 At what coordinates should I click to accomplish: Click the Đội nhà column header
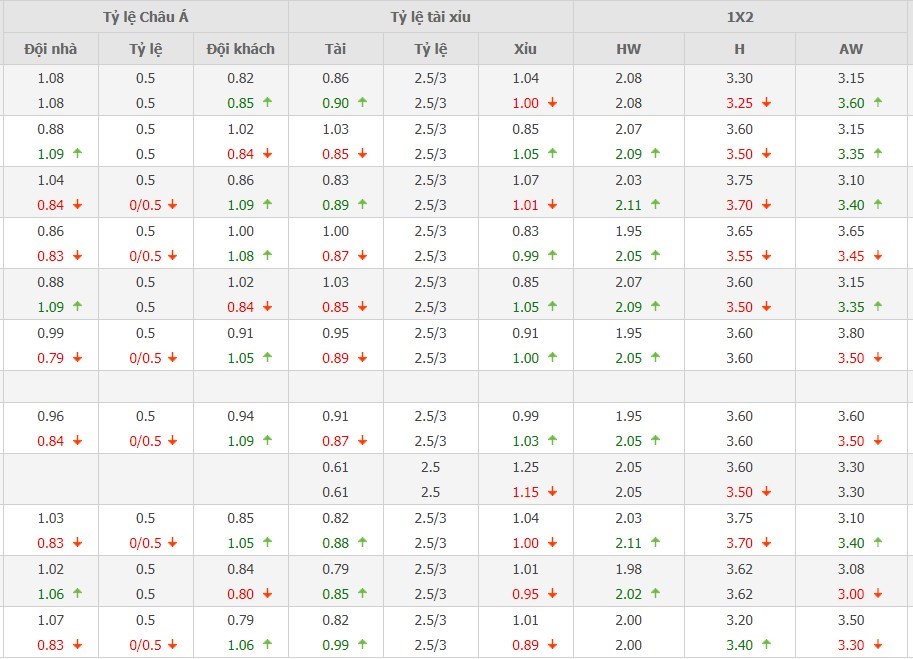50,49
